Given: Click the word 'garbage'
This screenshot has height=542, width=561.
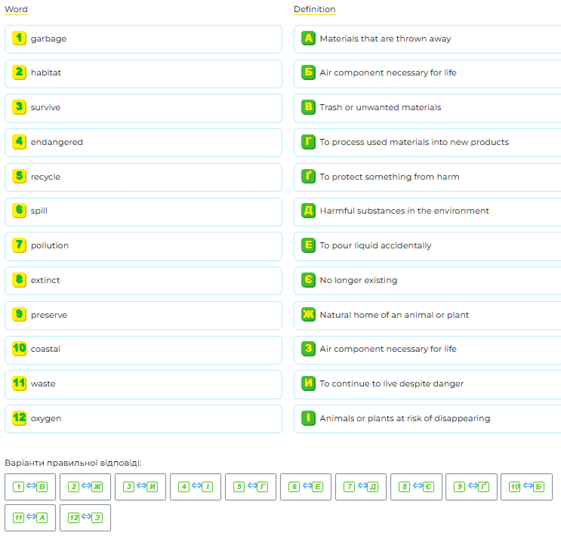Looking at the screenshot, I should [49, 39].
